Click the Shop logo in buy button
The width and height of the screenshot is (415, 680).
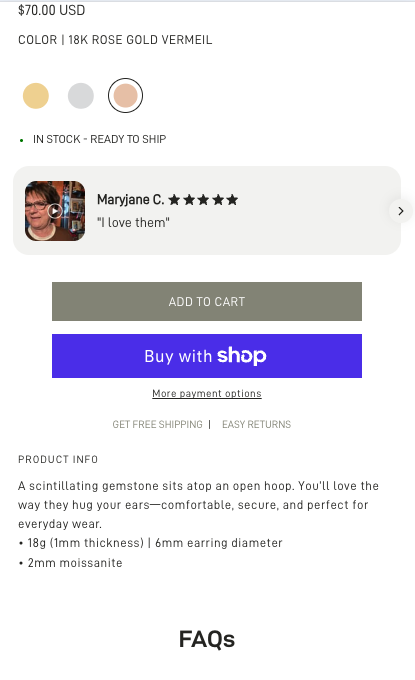pyautogui.click(x=242, y=356)
